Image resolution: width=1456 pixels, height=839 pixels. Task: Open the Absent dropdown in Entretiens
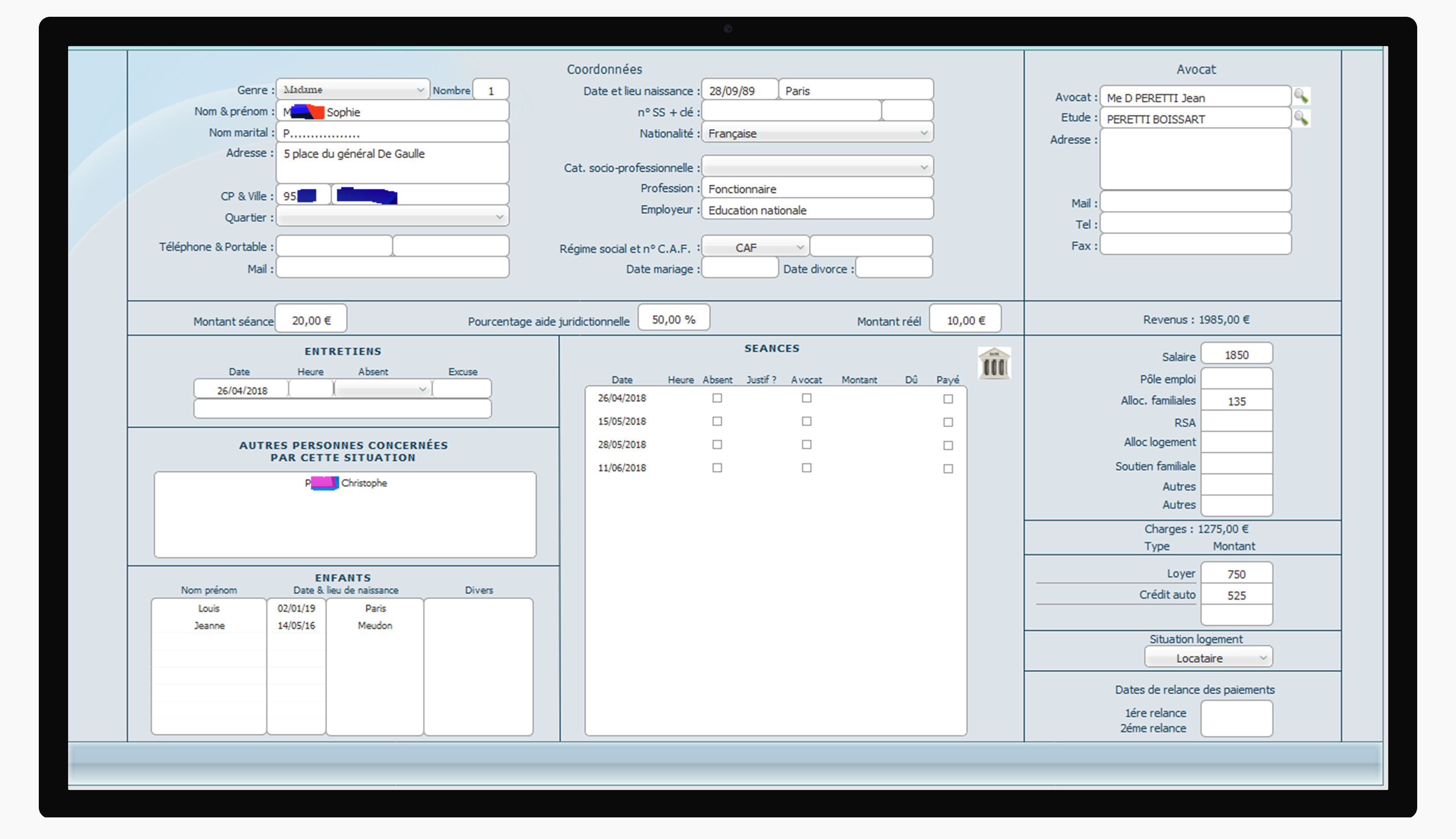[x=422, y=390]
